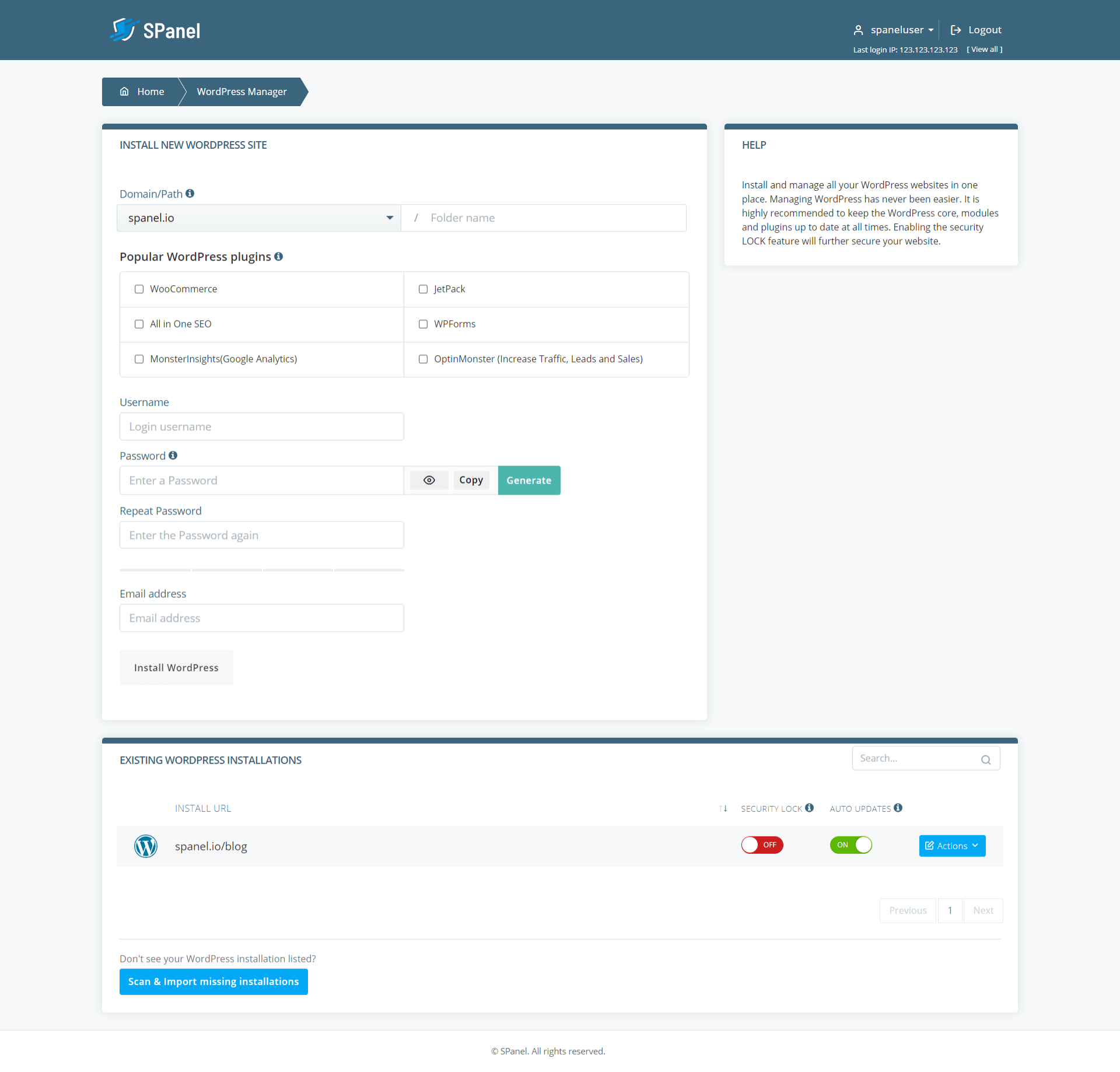This screenshot has width=1120, height=1072.
Task: Check the OptinMonster checkbox
Action: point(423,359)
